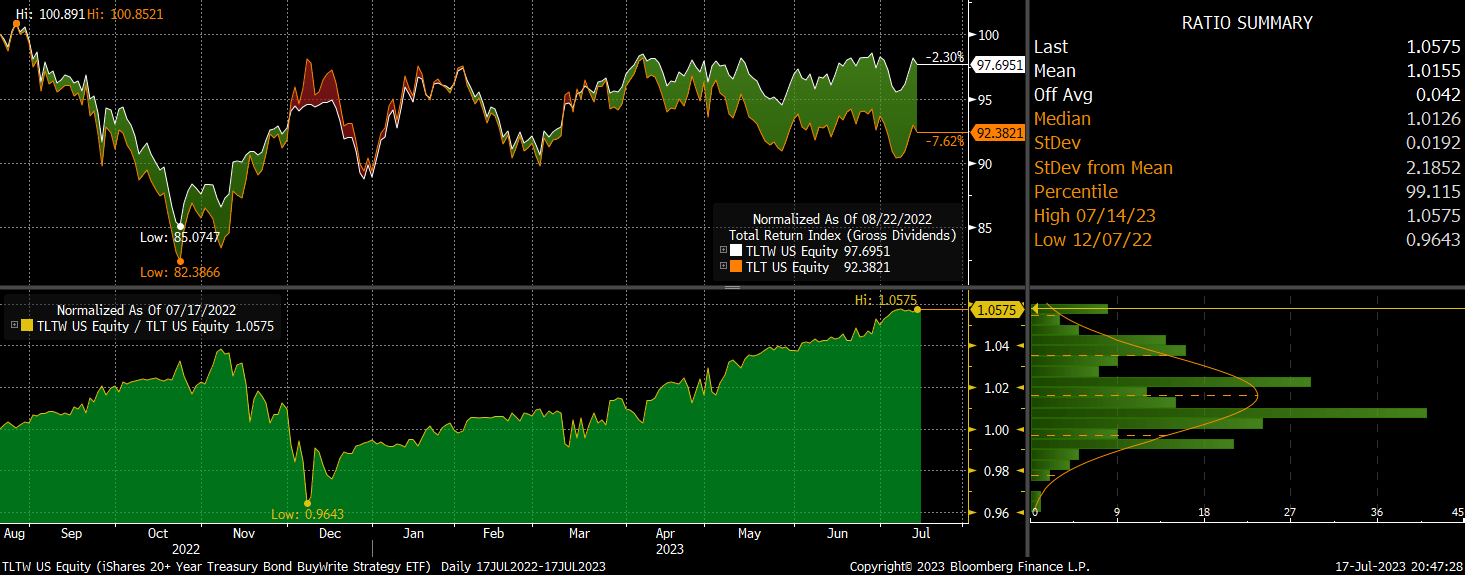Viewport: 1465px width, 575px height.
Task: Click the -7.62% return label
Action: pyautogui.click(x=944, y=141)
